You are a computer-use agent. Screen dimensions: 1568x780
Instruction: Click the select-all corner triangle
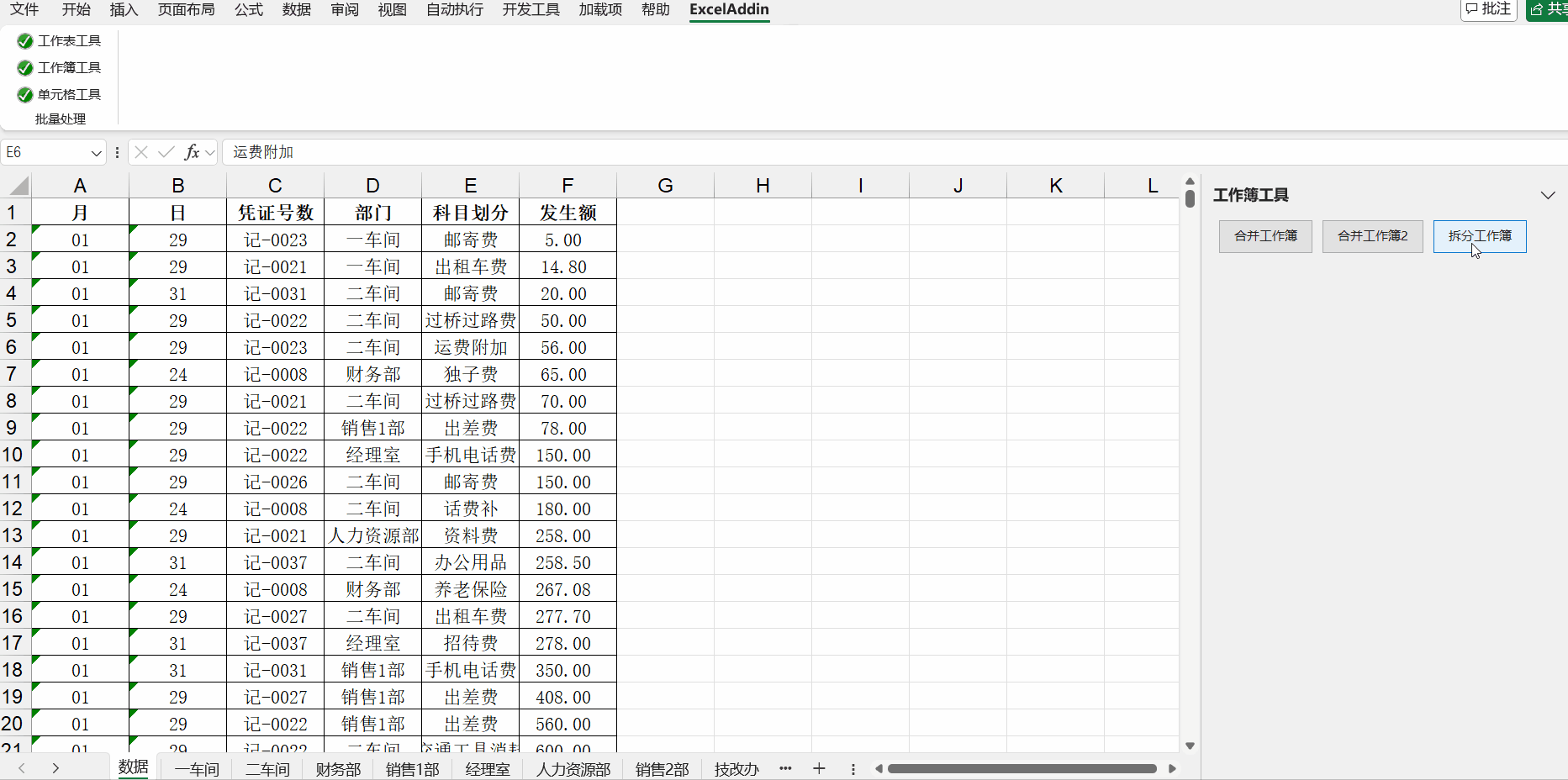17,186
